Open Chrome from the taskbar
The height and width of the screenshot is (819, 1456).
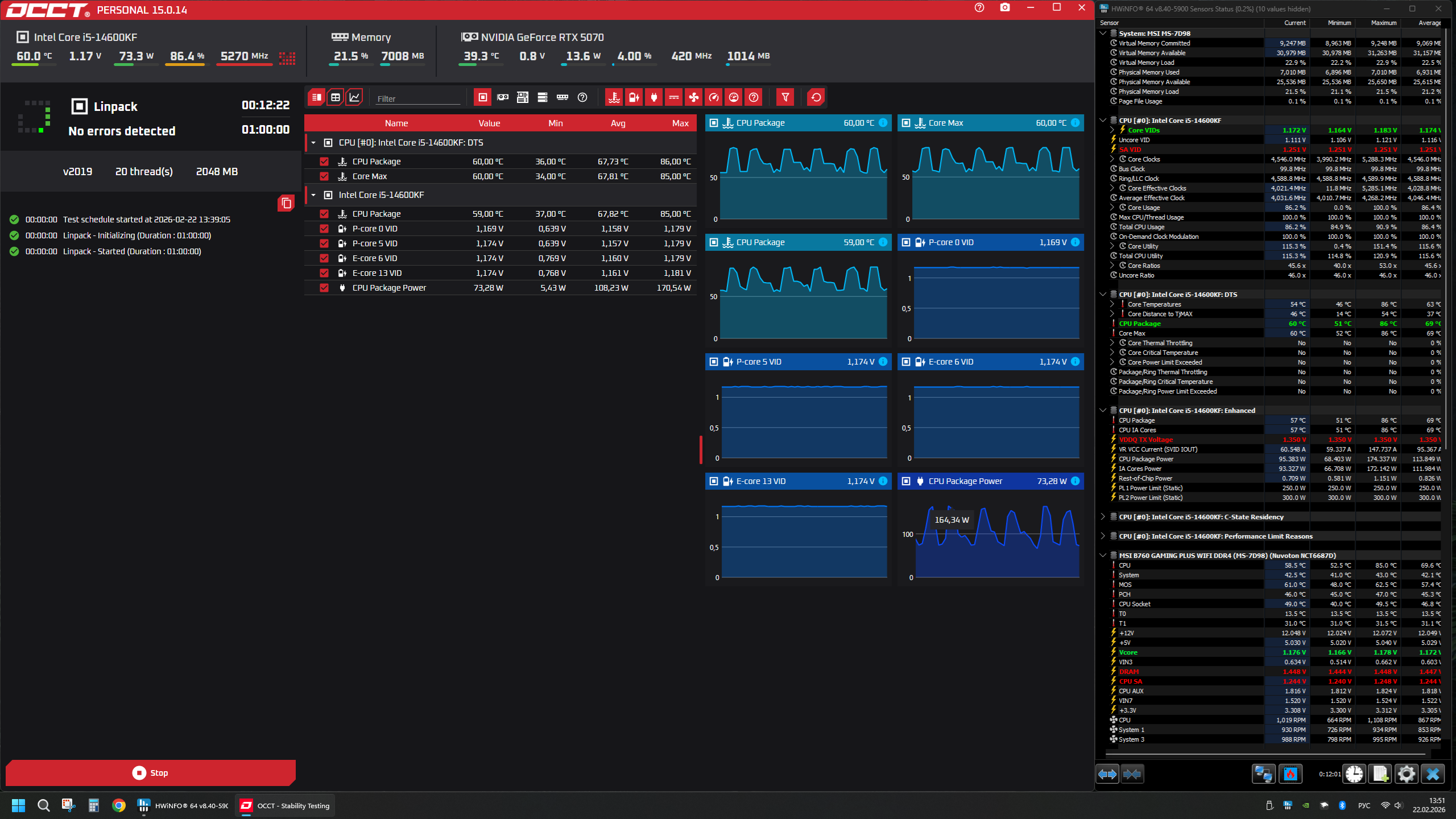(118, 805)
